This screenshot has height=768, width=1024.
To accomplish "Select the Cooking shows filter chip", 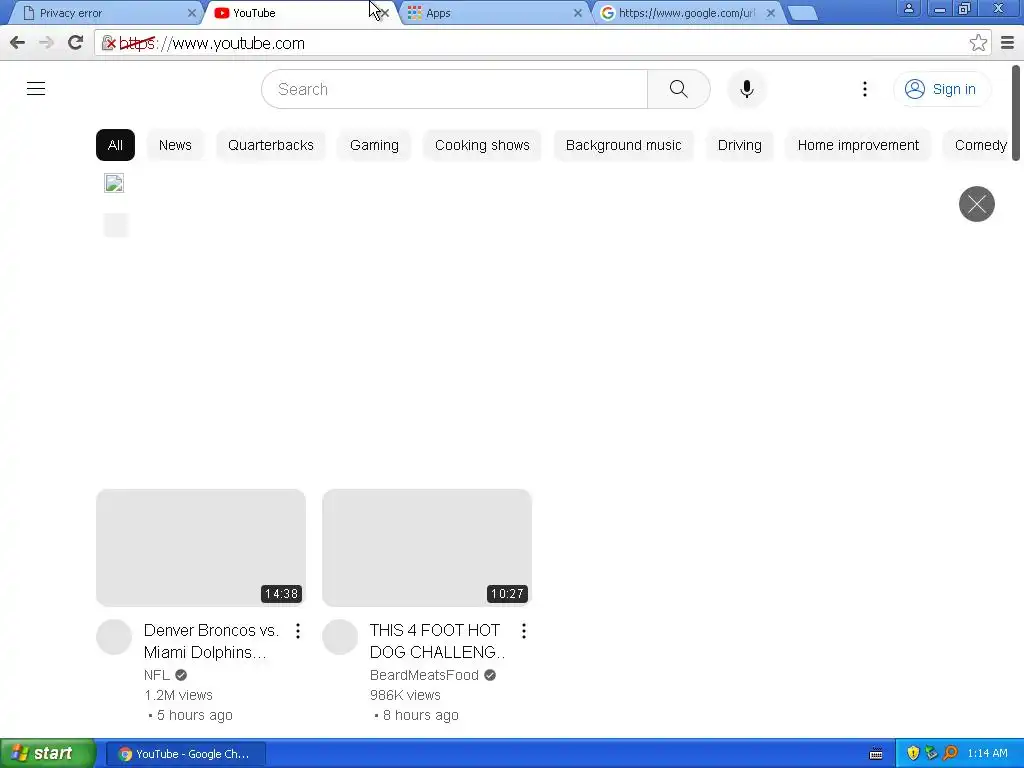I will click(x=482, y=145).
